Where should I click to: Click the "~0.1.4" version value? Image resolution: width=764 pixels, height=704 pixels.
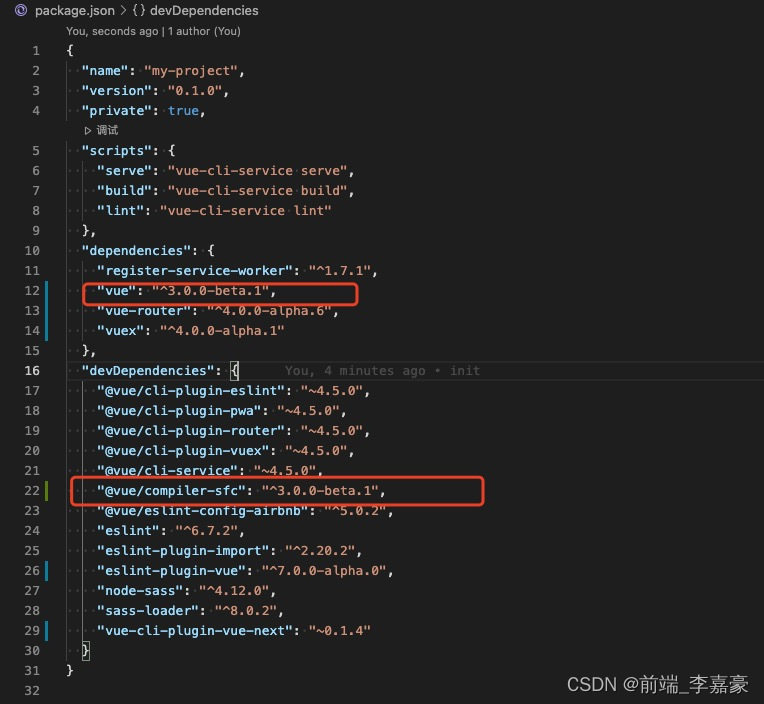point(339,631)
